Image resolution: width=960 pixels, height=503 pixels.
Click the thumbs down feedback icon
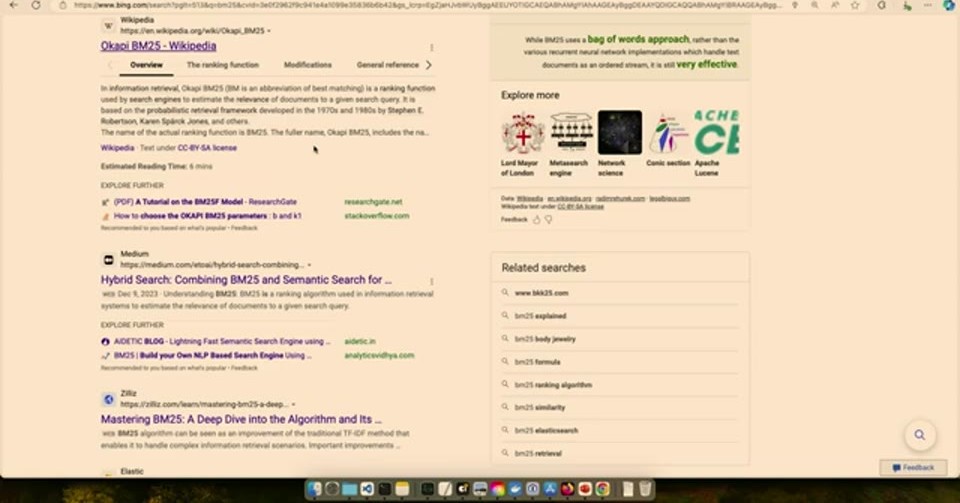pyautogui.click(x=549, y=220)
